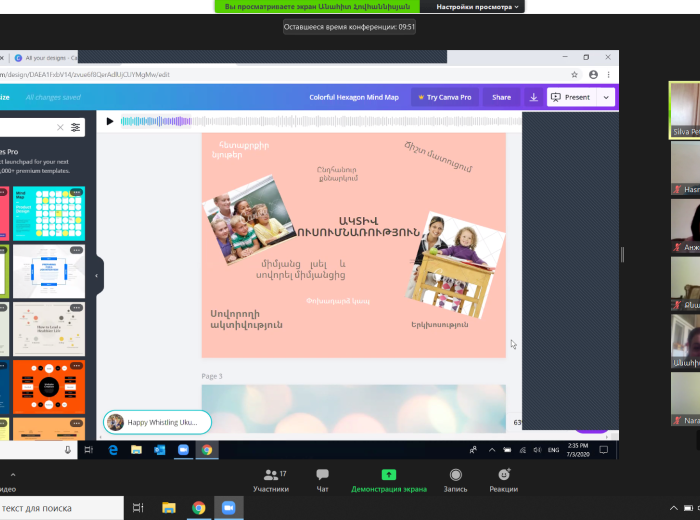Click the Share button
This screenshot has width=700, height=520.
(501, 97)
